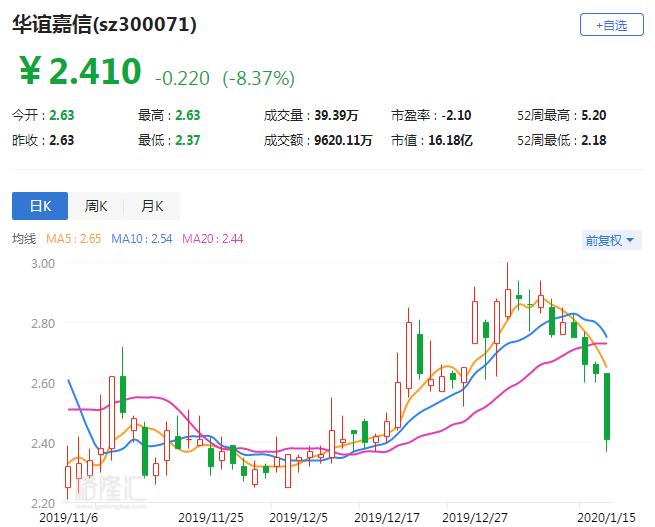Image resolution: width=655 pixels, height=527 pixels.
Task: Select the MA5 : 2.65 moving average label
Action: point(74,239)
